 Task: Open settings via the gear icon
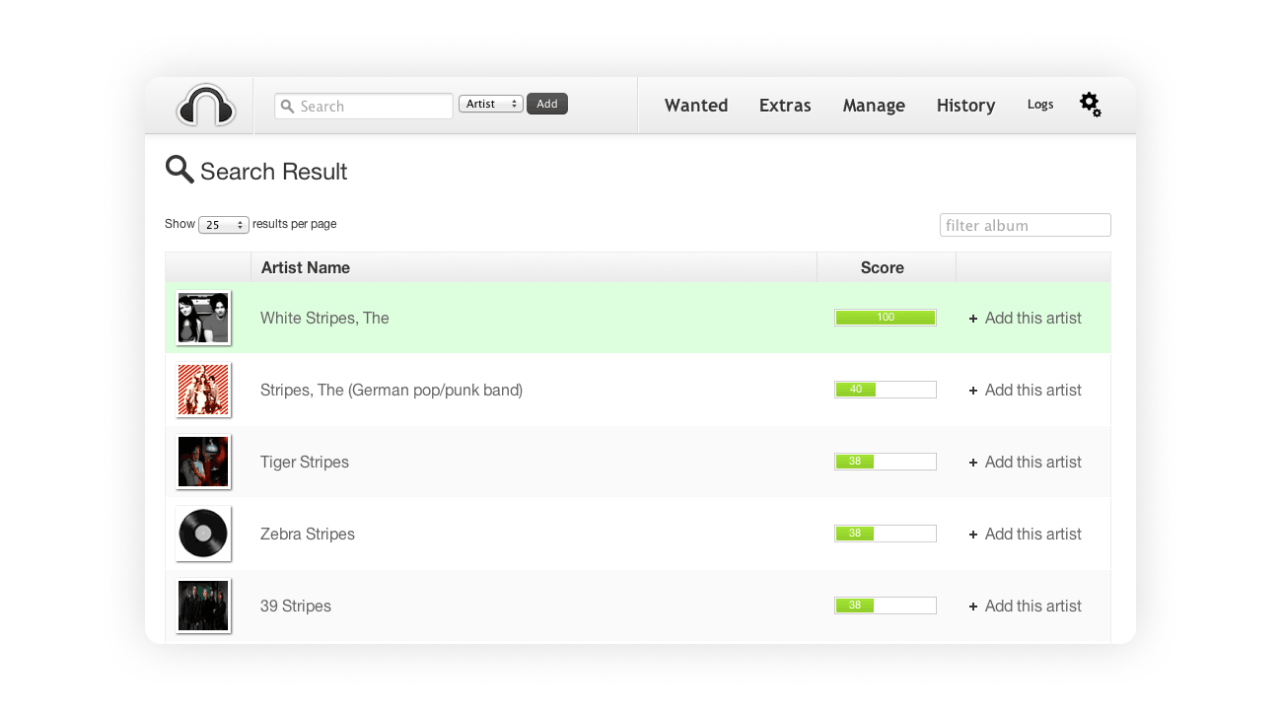(x=1090, y=104)
